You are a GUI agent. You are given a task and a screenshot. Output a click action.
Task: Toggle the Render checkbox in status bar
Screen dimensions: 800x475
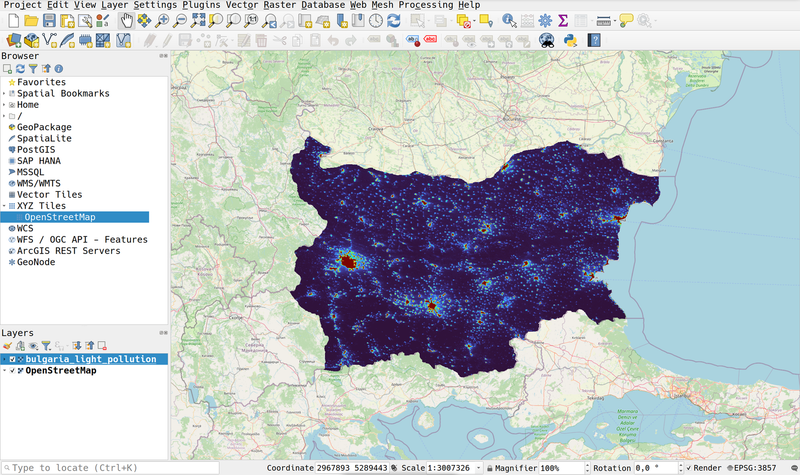click(687, 468)
